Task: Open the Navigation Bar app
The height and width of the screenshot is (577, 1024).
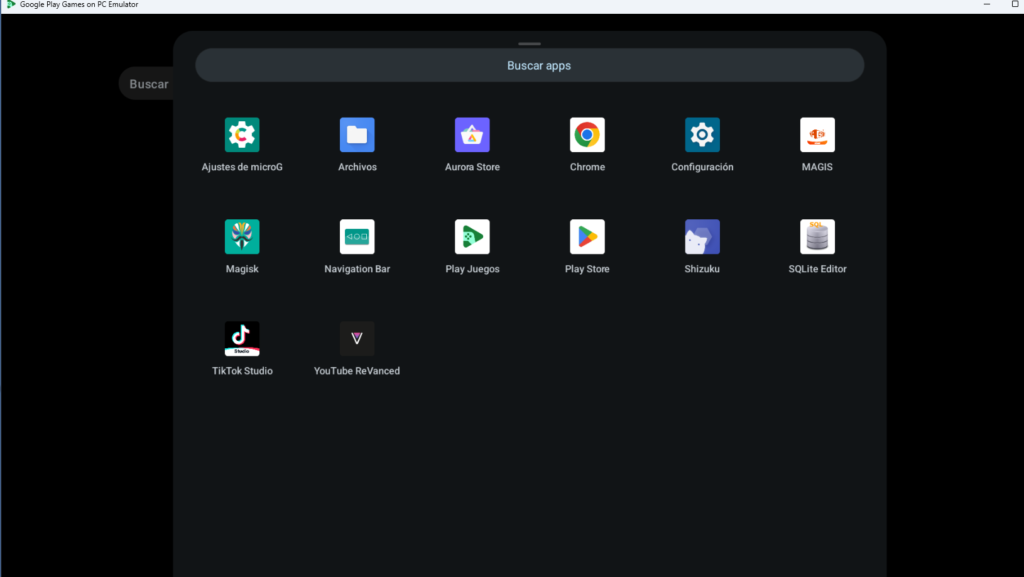Action: [x=357, y=237]
